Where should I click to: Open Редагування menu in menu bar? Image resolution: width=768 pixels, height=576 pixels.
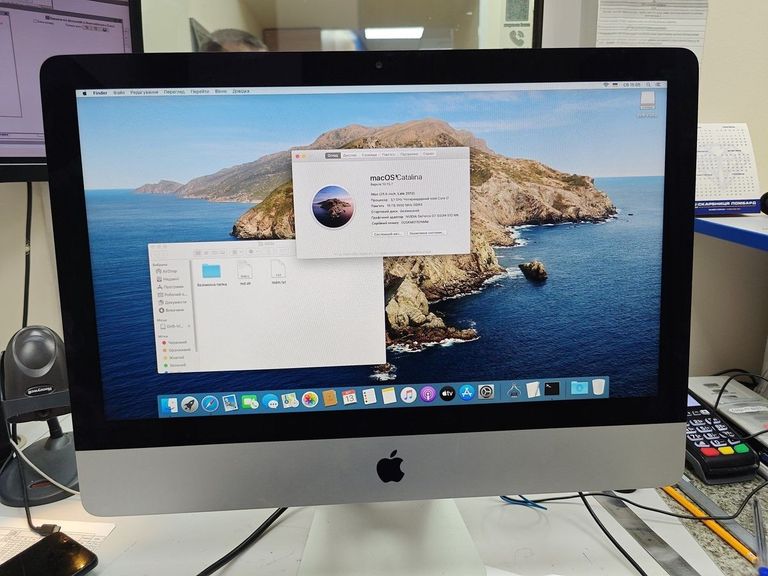coord(144,92)
